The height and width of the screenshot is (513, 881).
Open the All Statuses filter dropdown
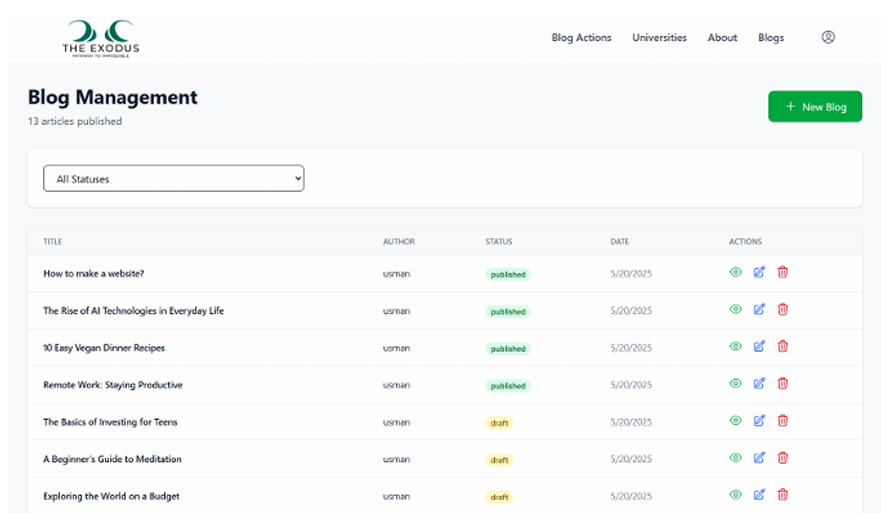(x=173, y=179)
